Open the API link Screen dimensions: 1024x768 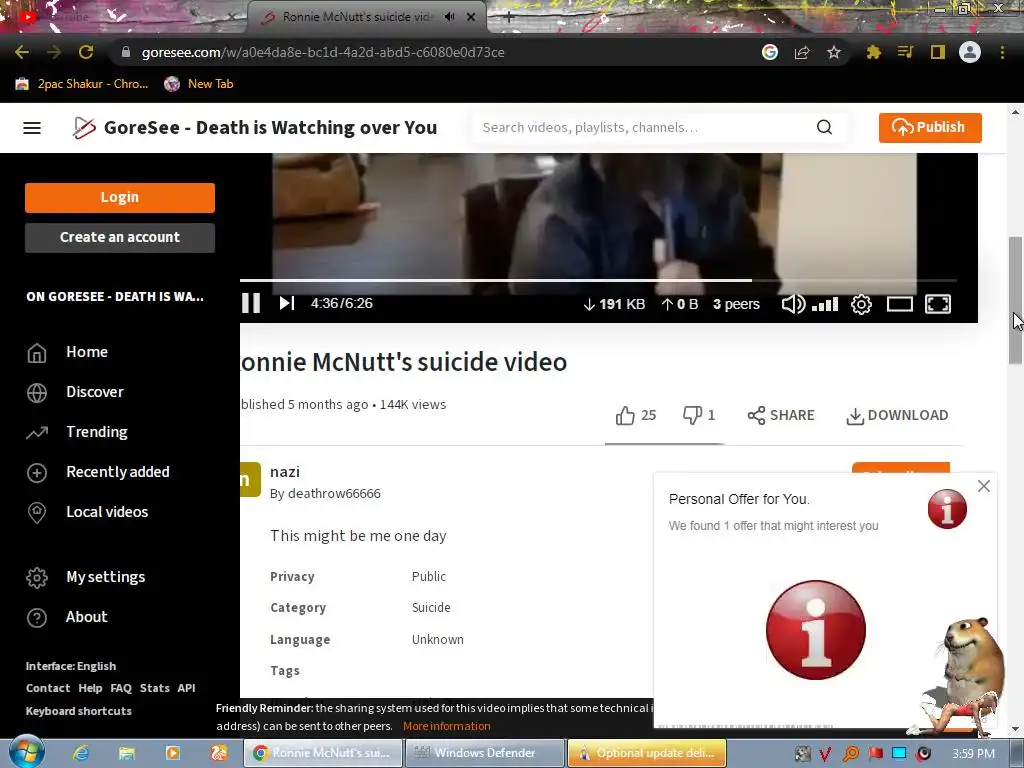pos(186,688)
